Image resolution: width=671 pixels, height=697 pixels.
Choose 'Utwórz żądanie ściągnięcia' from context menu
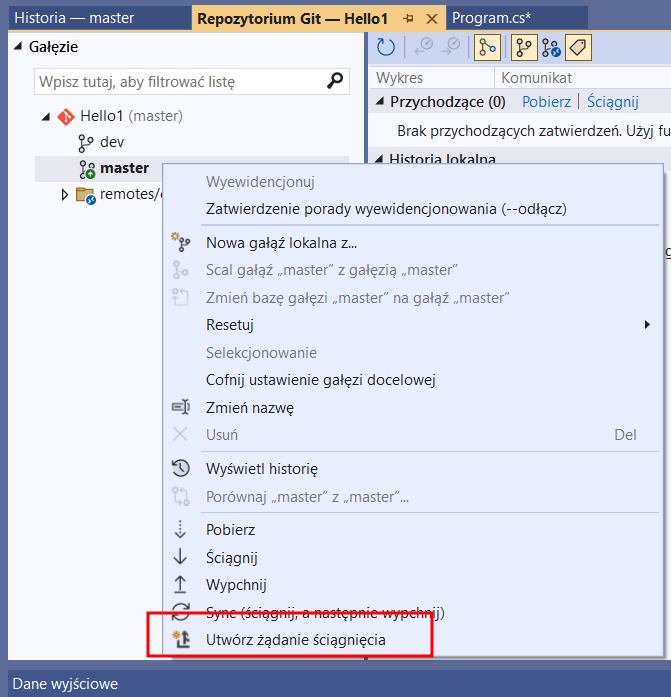coord(295,640)
